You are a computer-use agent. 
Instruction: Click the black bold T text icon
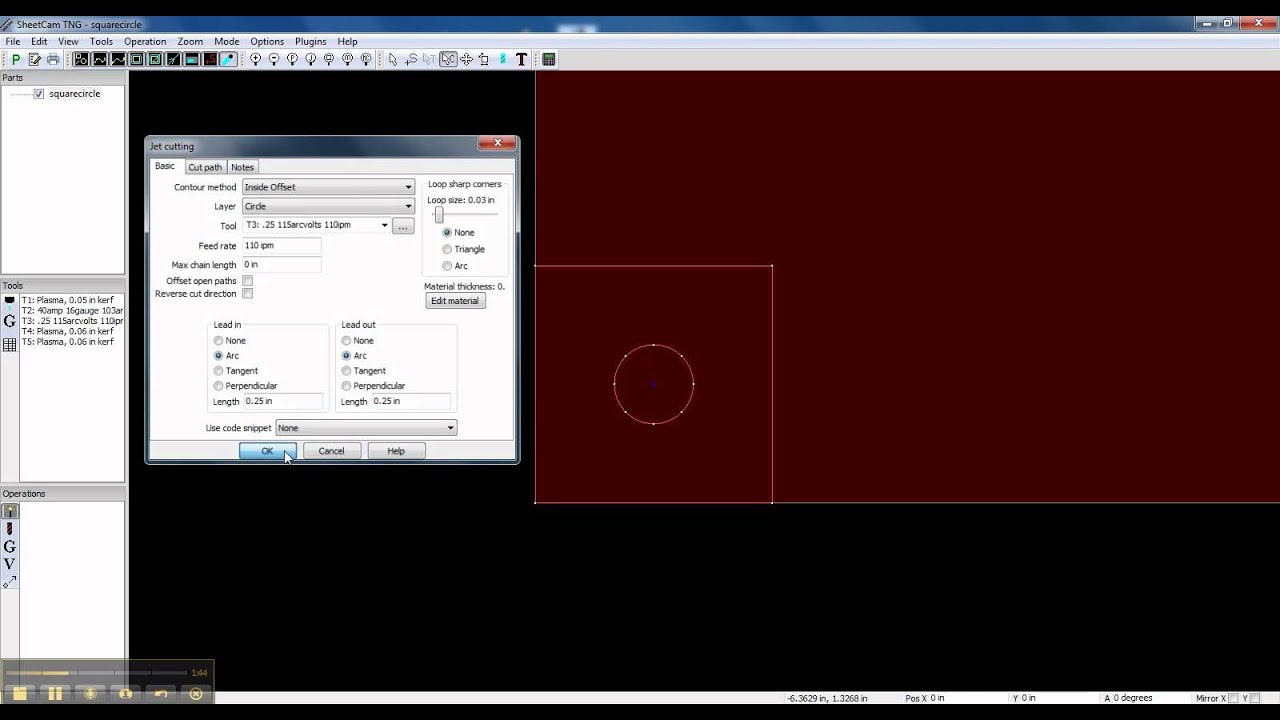point(521,59)
